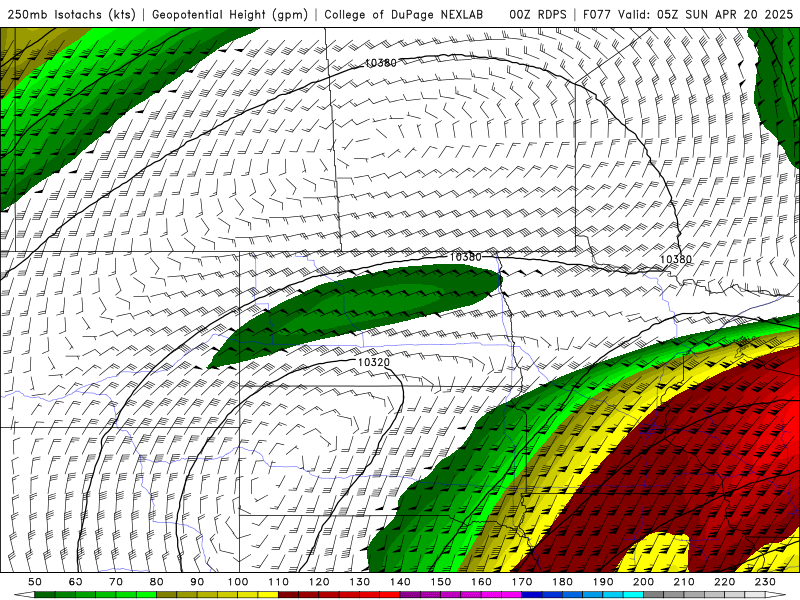Select the color scale value 160
This screenshot has height=600, width=800.
pyautogui.click(x=481, y=582)
